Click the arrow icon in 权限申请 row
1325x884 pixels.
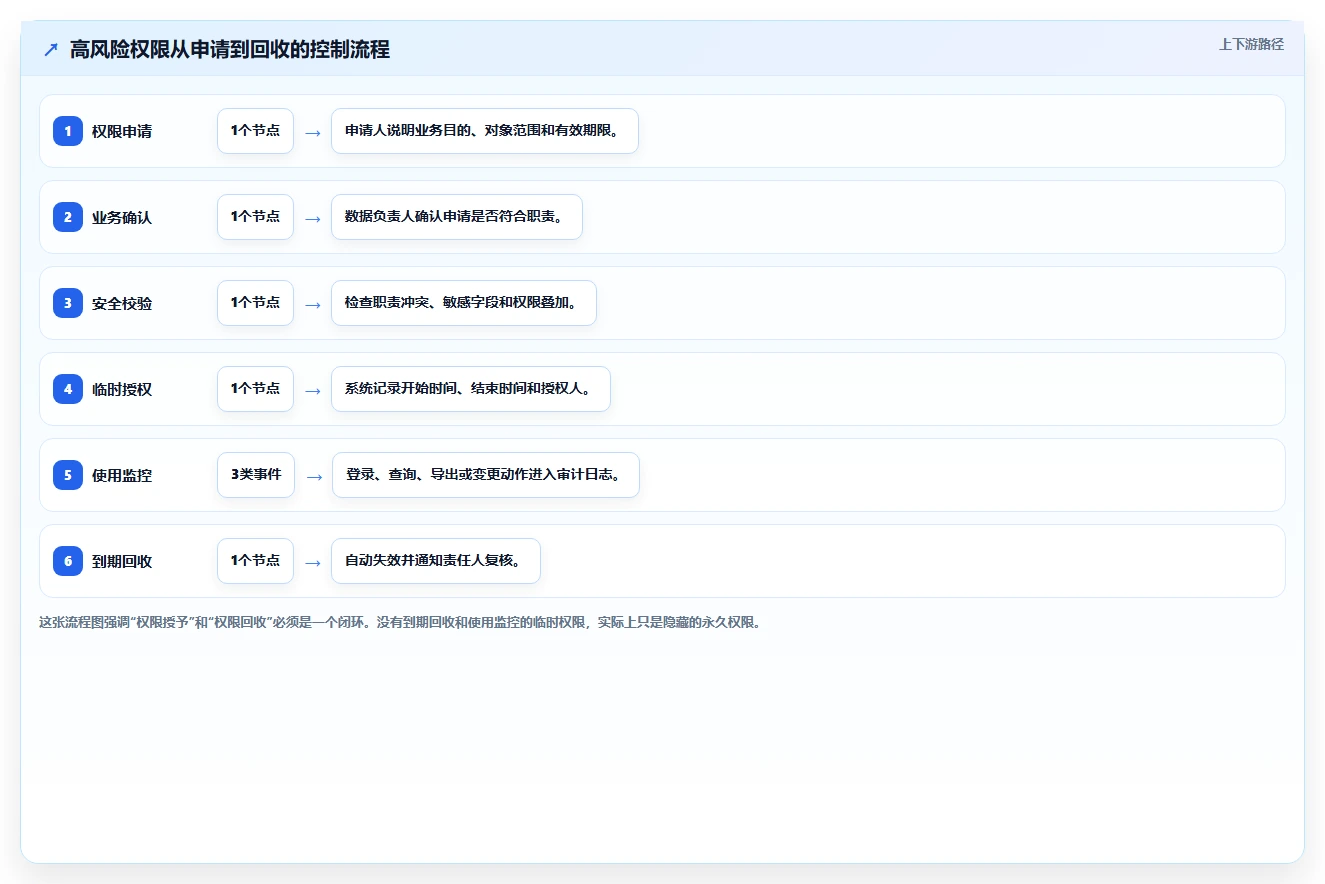point(313,132)
